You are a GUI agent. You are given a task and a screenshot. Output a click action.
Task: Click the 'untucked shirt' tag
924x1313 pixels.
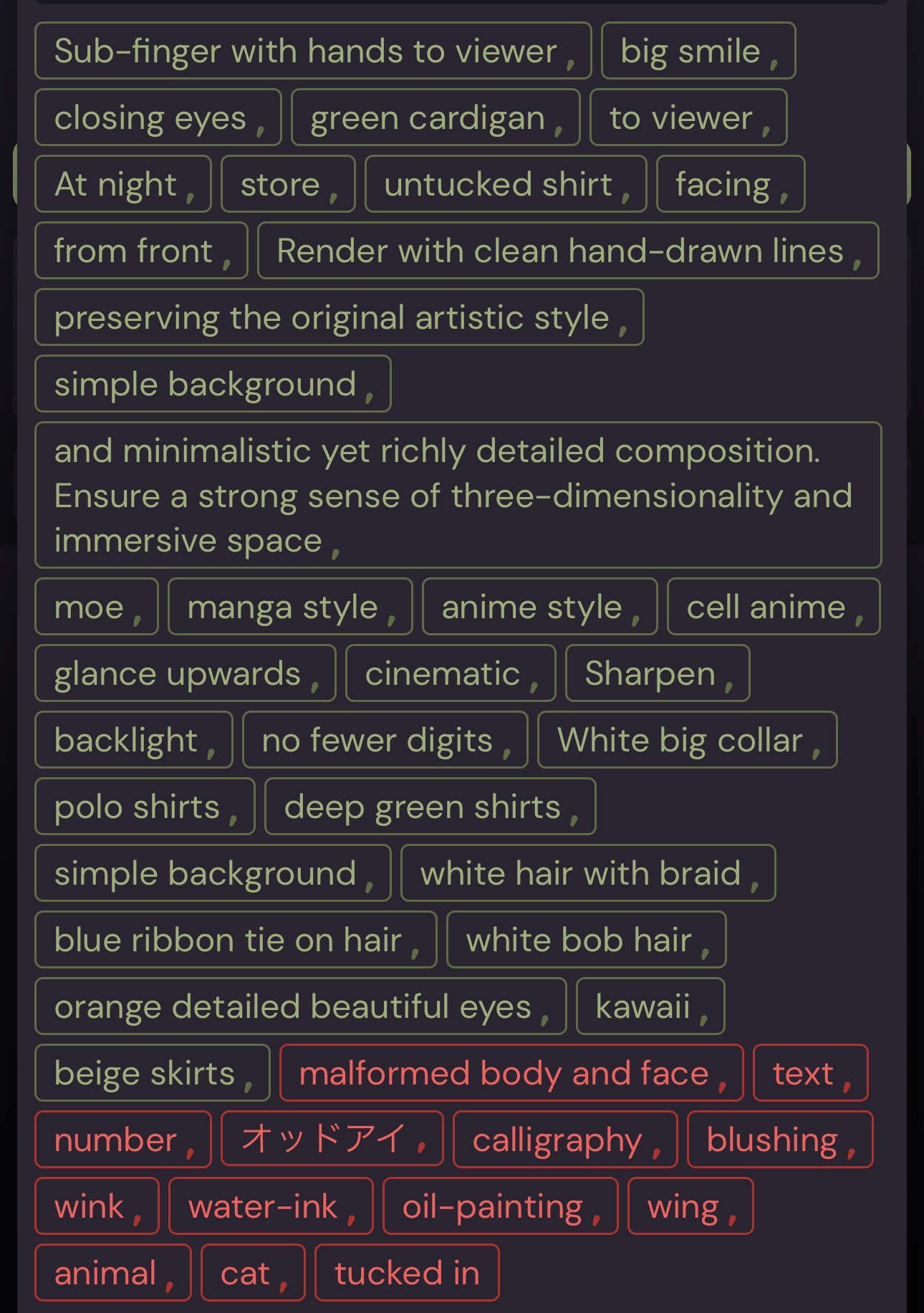(x=506, y=184)
